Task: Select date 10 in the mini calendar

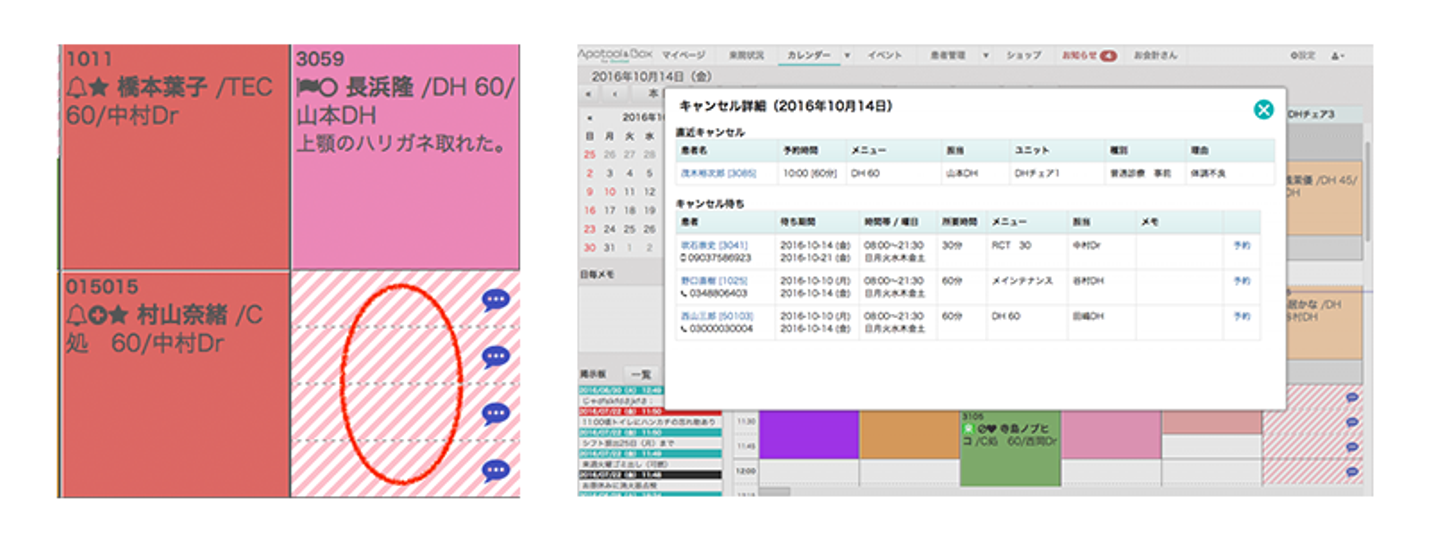Action: [610, 191]
